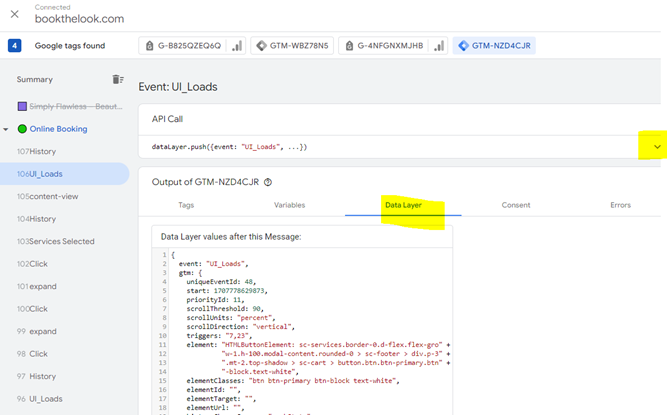Select the GTM-WBZ78N5 container chip

pyautogui.click(x=292, y=45)
